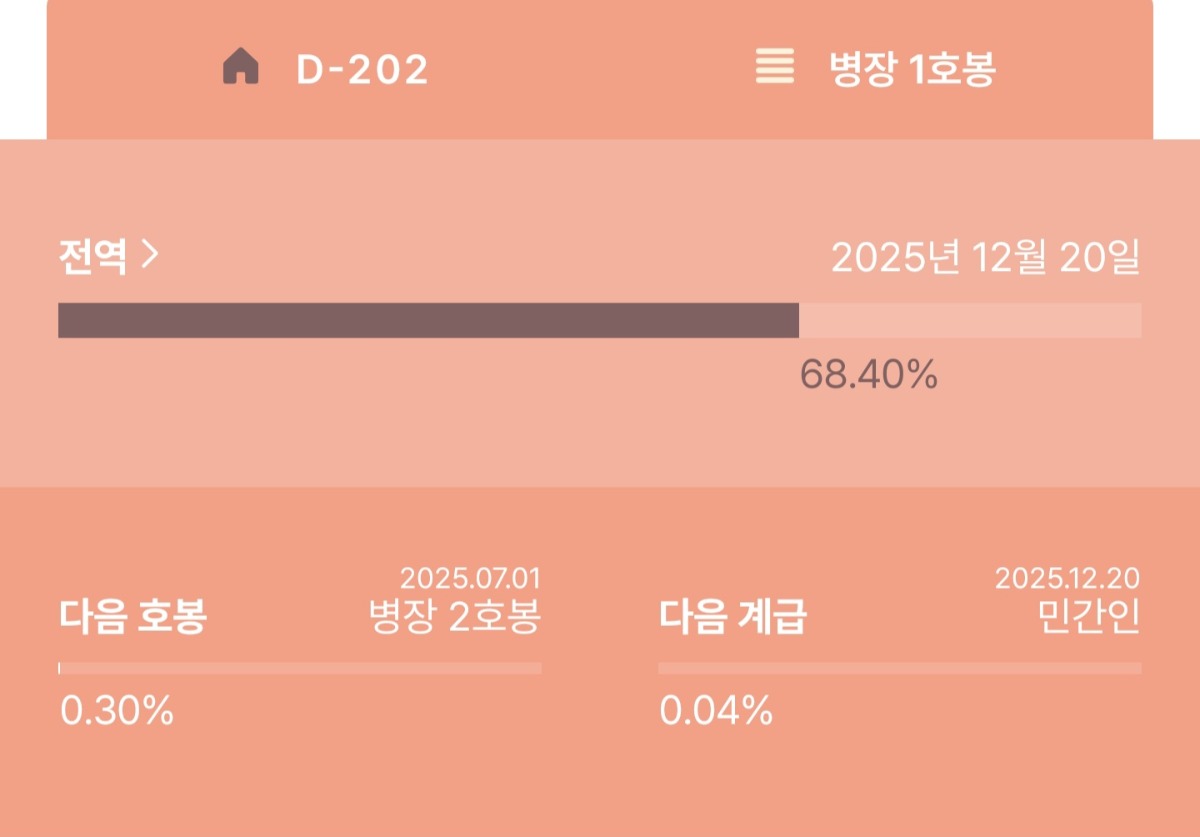This screenshot has height=837, width=1200.
Task: Tap the home icon beside D-202
Action: point(240,69)
